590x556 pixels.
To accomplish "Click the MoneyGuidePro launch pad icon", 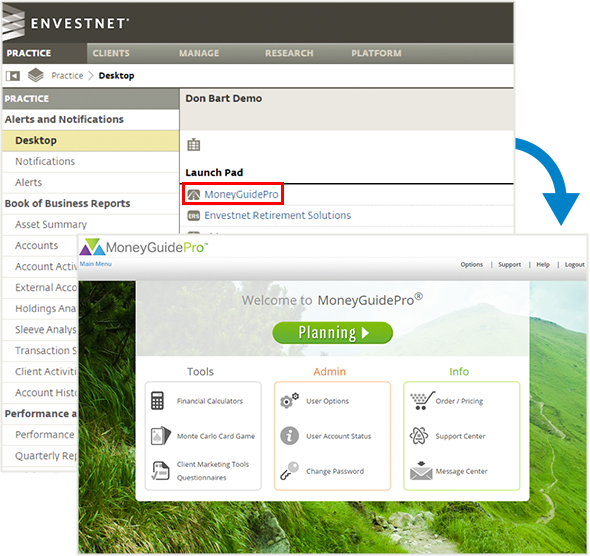I will click(x=194, y=194).
